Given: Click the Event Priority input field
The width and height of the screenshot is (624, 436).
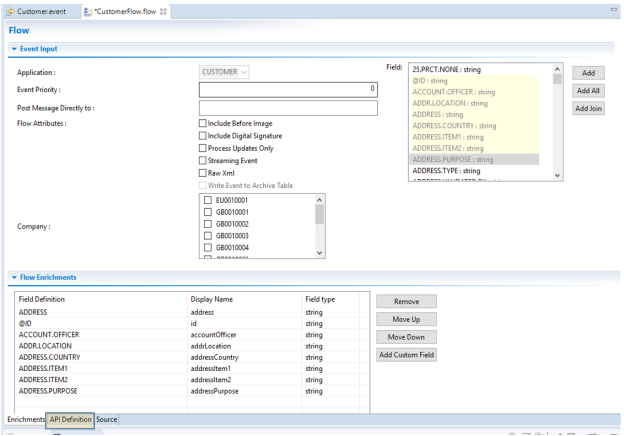Looking at the screenshot, I should (288, 90).
